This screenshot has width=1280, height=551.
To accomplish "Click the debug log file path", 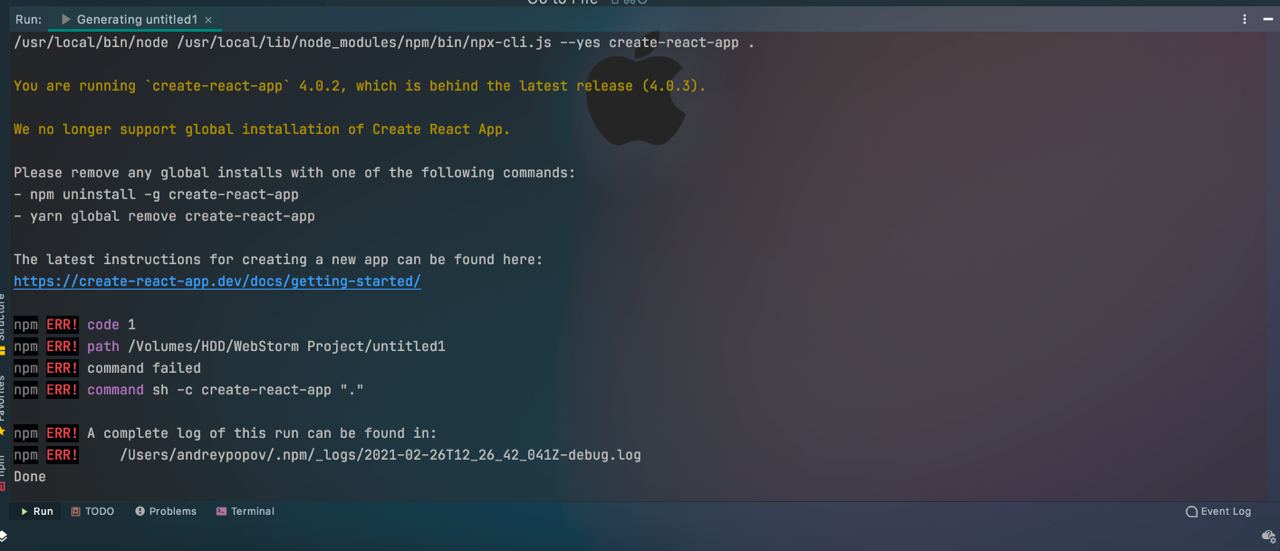I will pyautogui.click(x=380, y=455).
